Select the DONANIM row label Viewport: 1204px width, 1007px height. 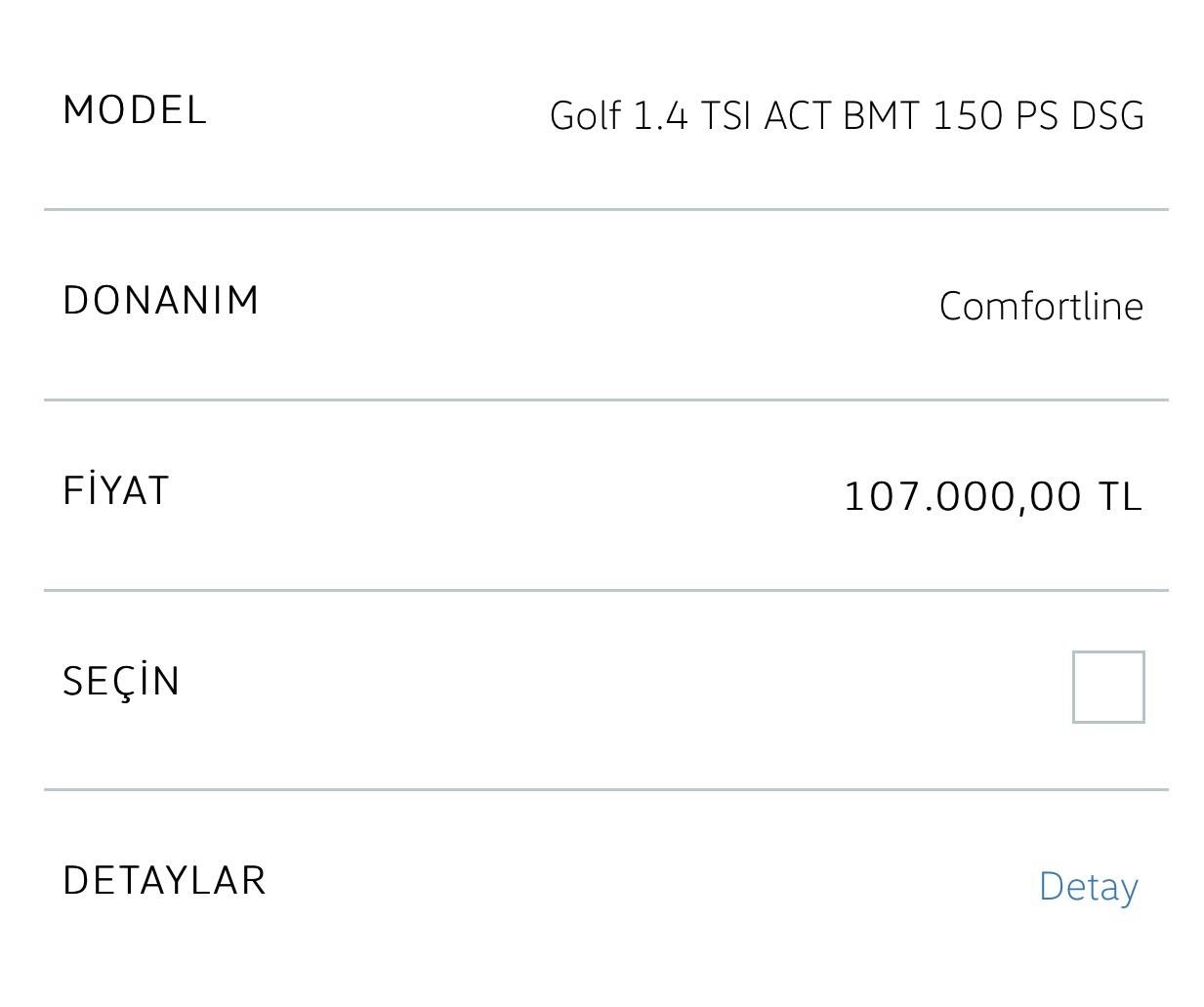coord(161,300)
